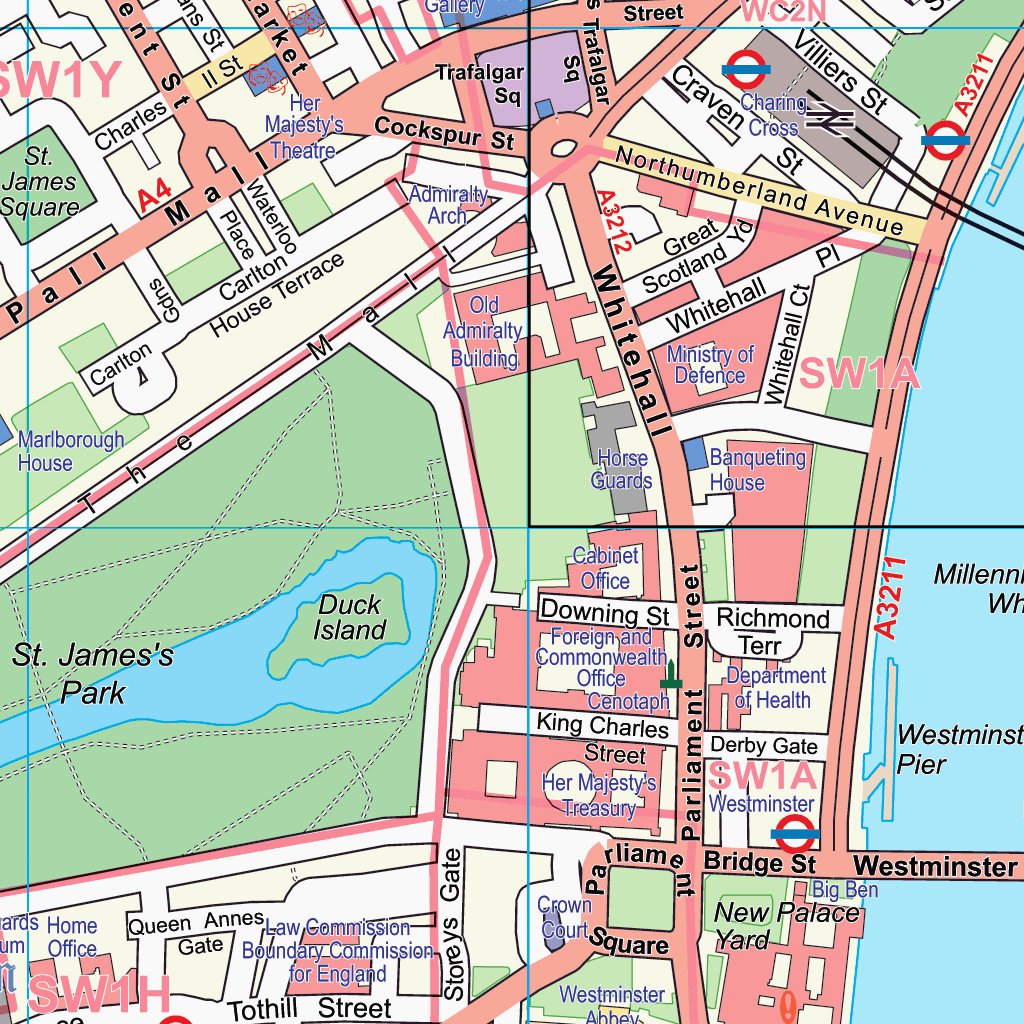Click the Charing Cross Underground roundel

[x=744, y=70]
